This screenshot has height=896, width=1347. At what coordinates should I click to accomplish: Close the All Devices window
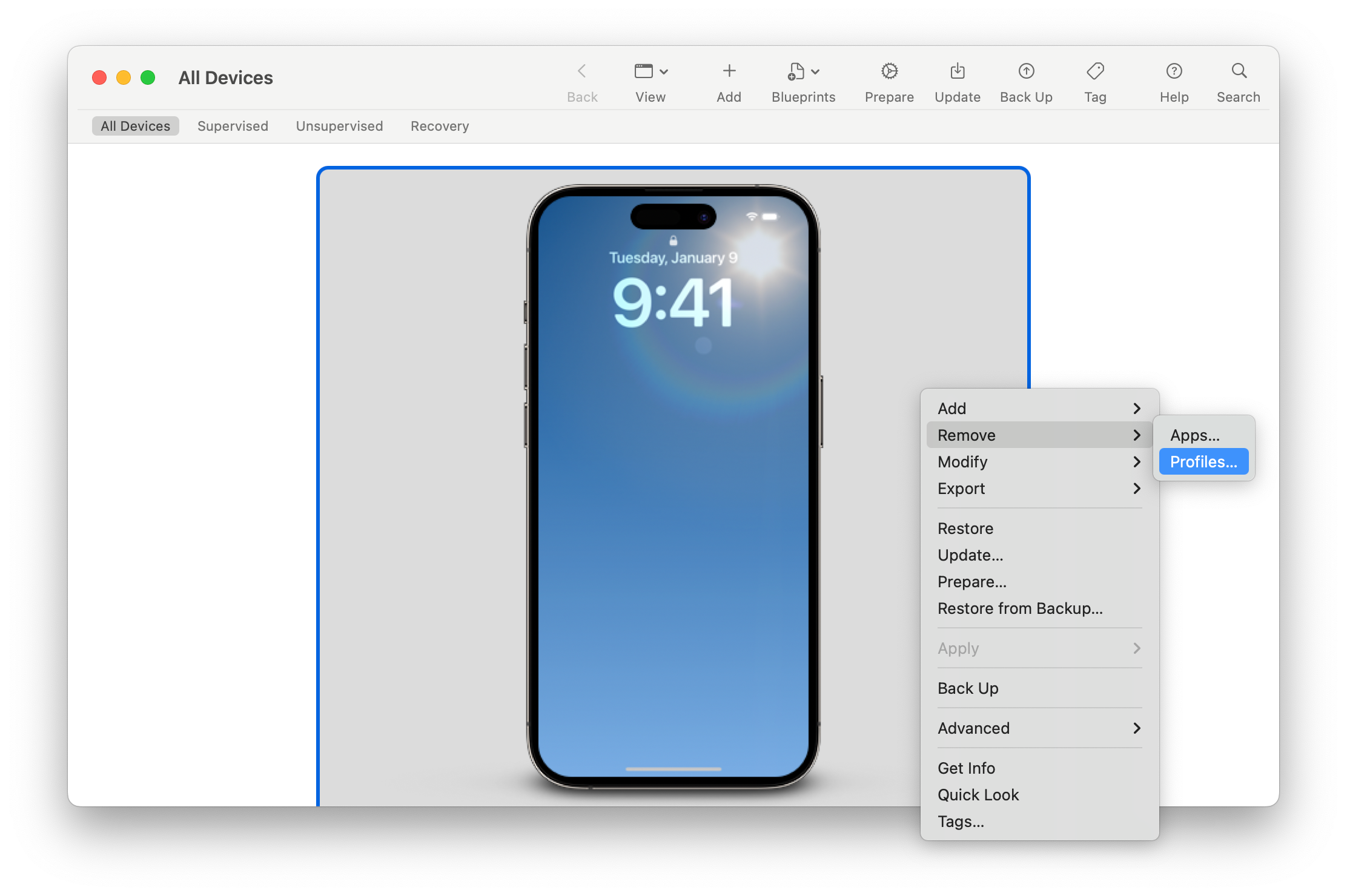pyautogui.click(x=99, y=77)
